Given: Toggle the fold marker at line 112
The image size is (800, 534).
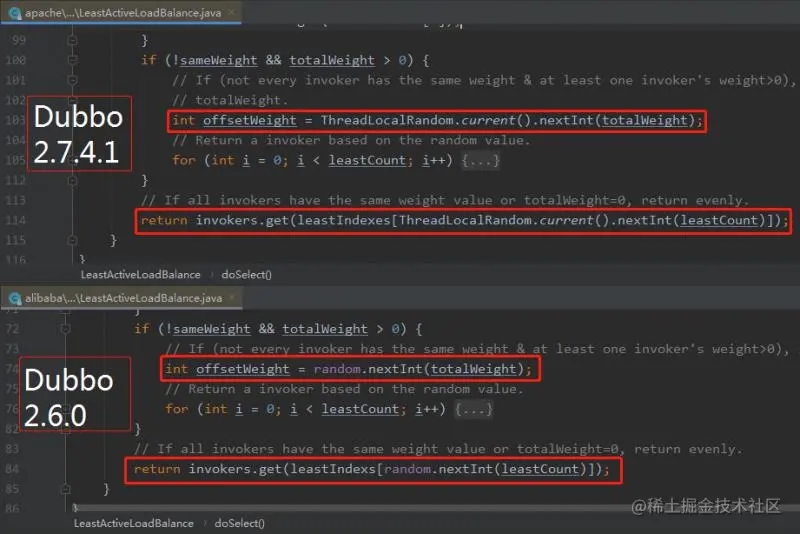Looking at the screenshot, I should click(72, 181).
